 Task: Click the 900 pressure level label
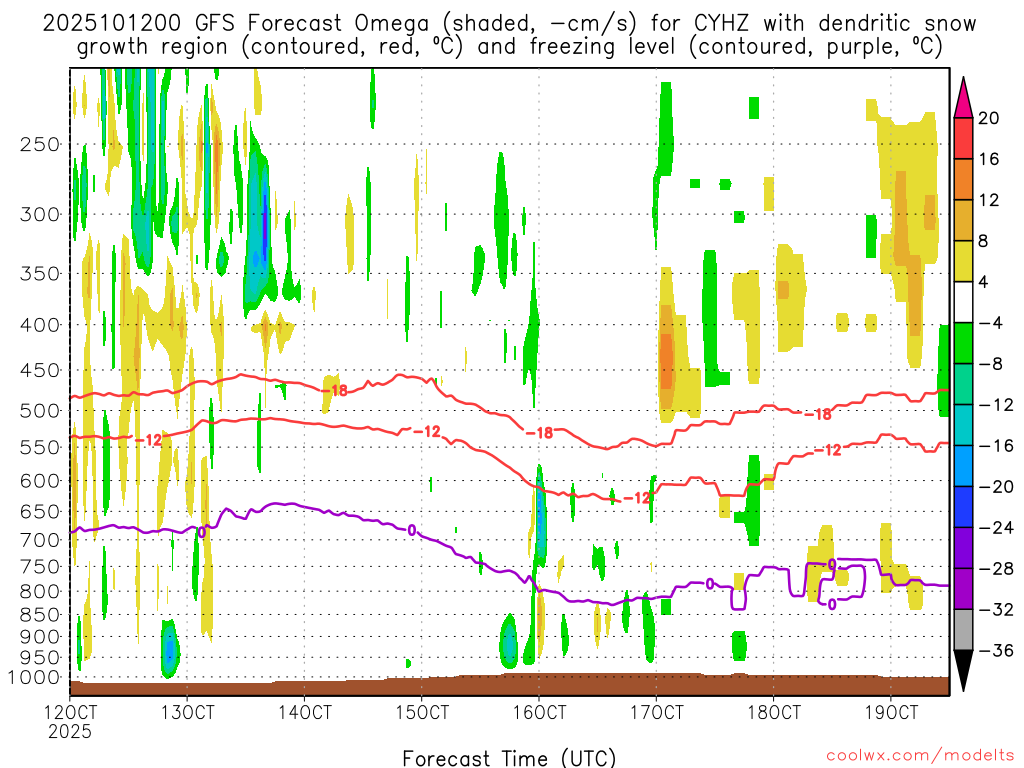(40, 637)
